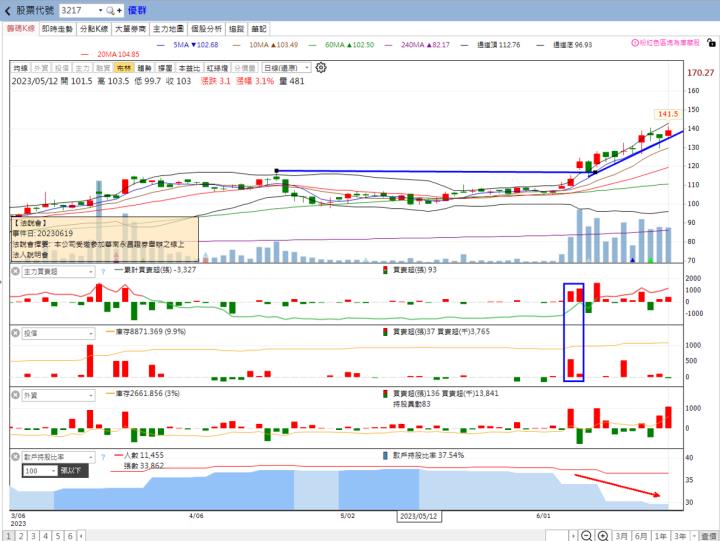
Task: Open the dropdown arrow next to 3年
Action: click(x=694, y=536)
